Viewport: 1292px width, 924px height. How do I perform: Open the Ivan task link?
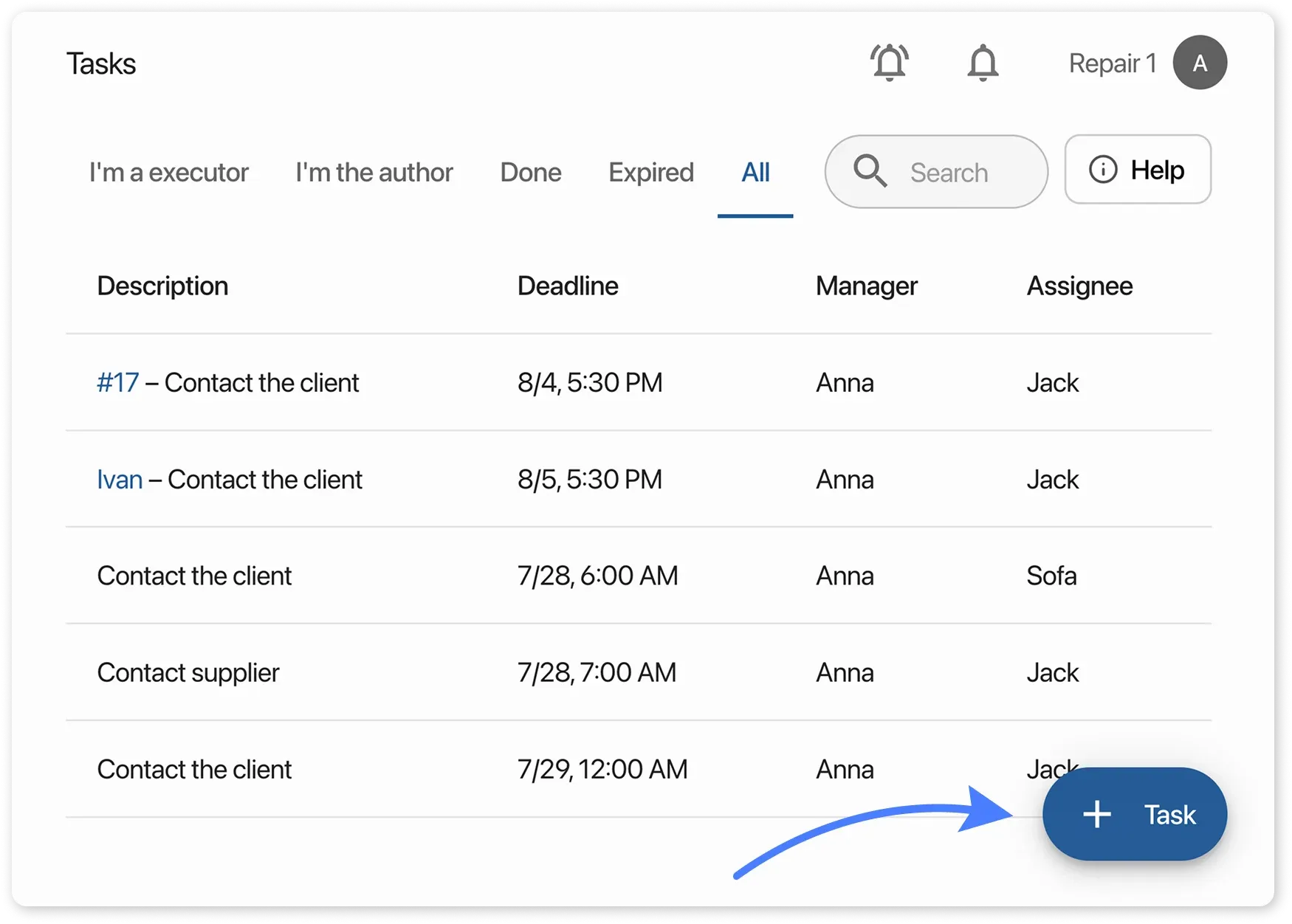click(120, 479)
